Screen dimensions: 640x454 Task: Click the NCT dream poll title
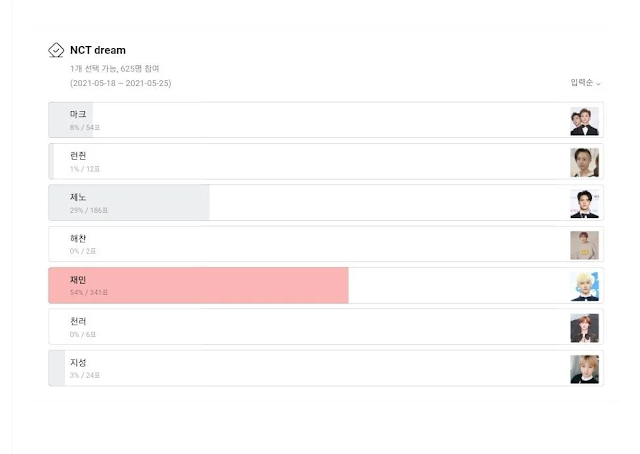tap(98, 50)
